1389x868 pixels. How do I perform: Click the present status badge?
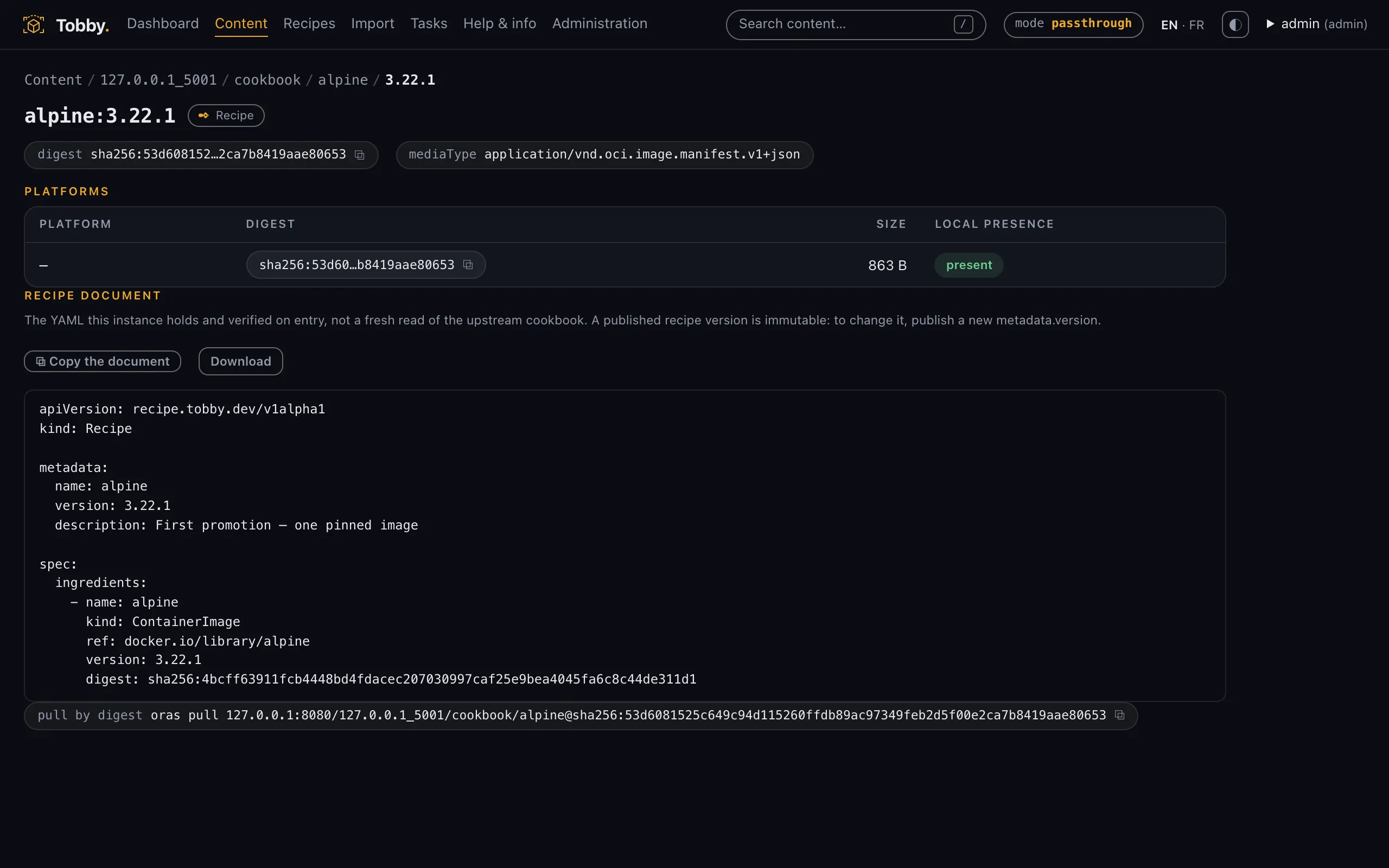969,265
